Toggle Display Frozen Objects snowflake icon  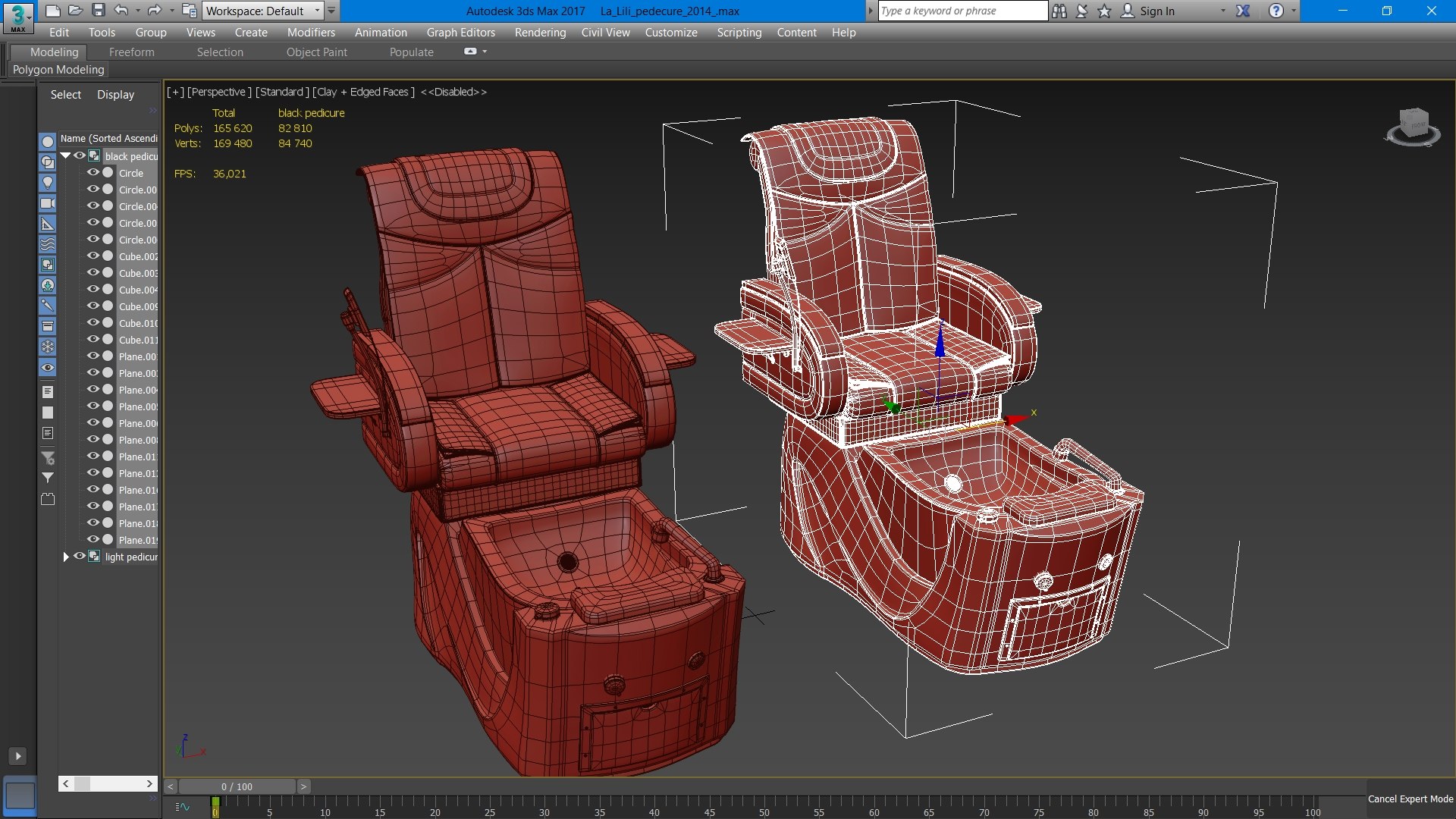click(48, 347)
